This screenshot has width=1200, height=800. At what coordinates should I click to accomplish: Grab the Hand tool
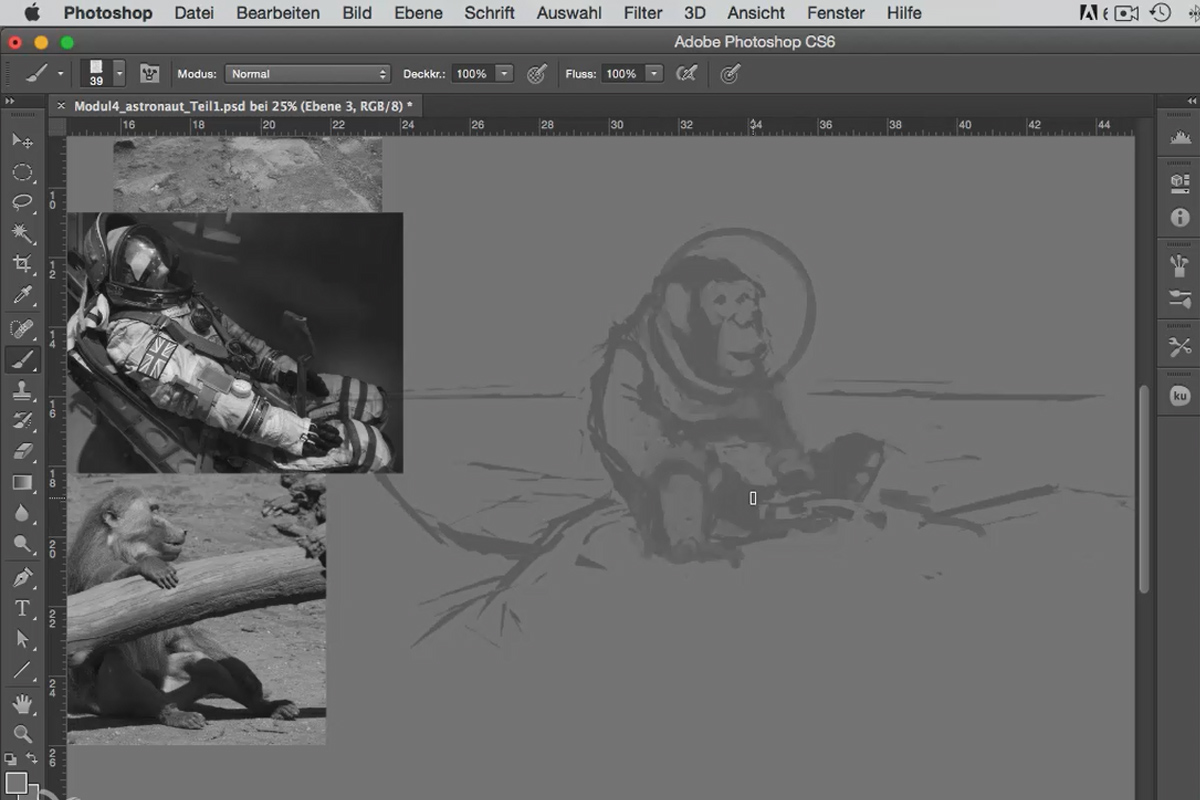[22, 704]
